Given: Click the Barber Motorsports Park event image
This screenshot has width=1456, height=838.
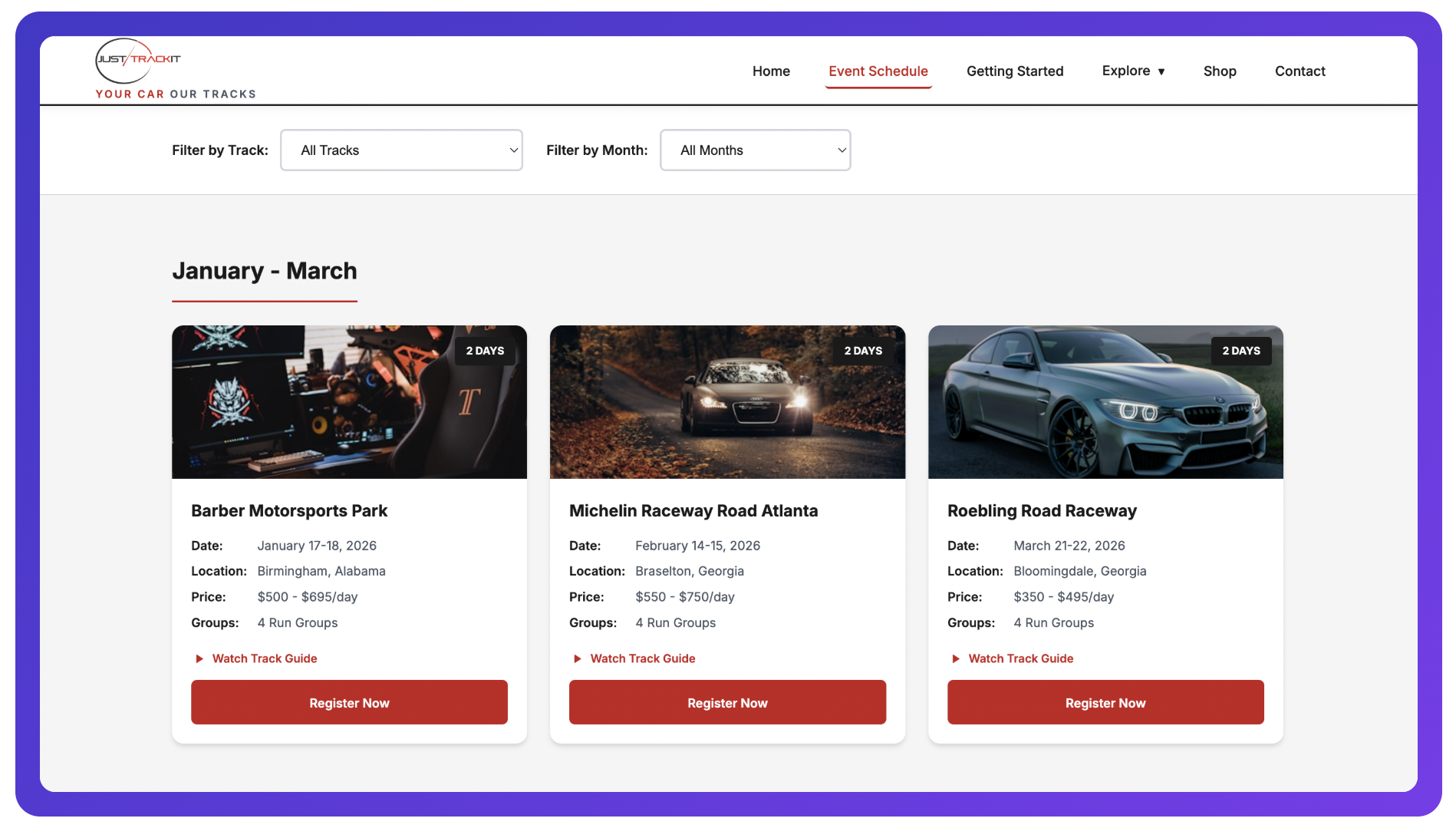Looking at the screenshot, I should point(349,402).
